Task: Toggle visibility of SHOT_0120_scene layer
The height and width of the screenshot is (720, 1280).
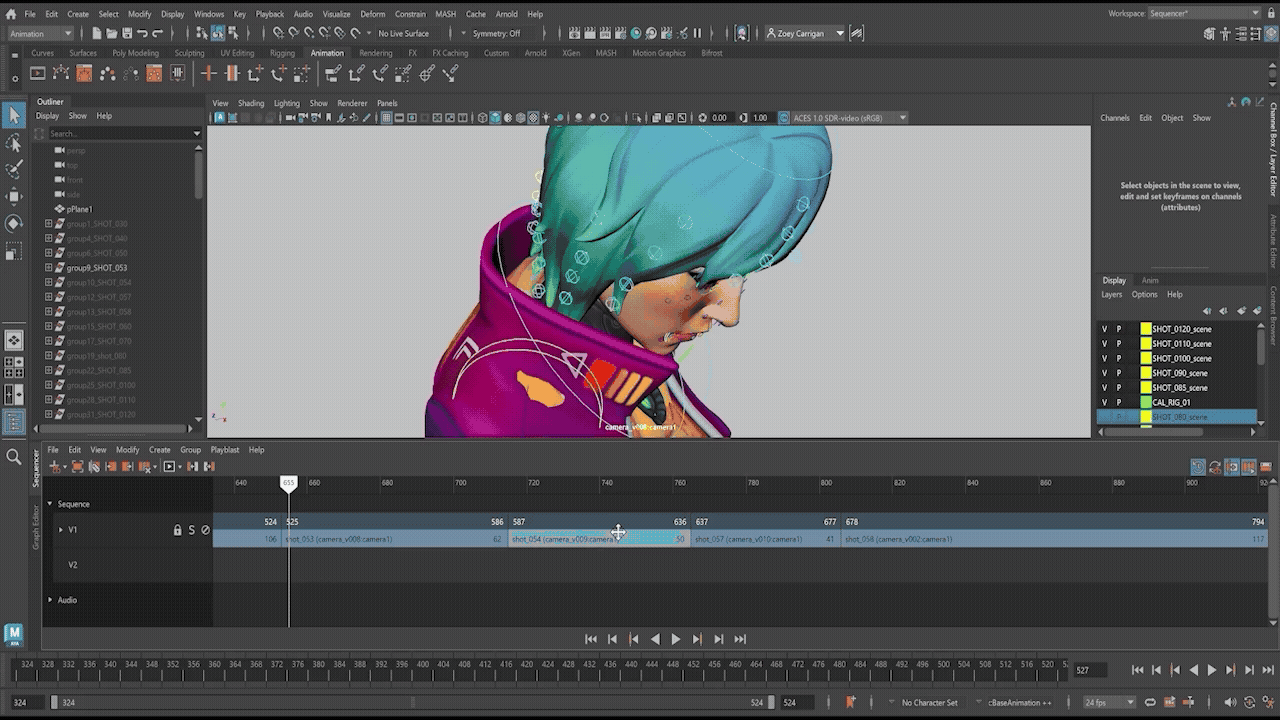Action: tap(1106, 328)
